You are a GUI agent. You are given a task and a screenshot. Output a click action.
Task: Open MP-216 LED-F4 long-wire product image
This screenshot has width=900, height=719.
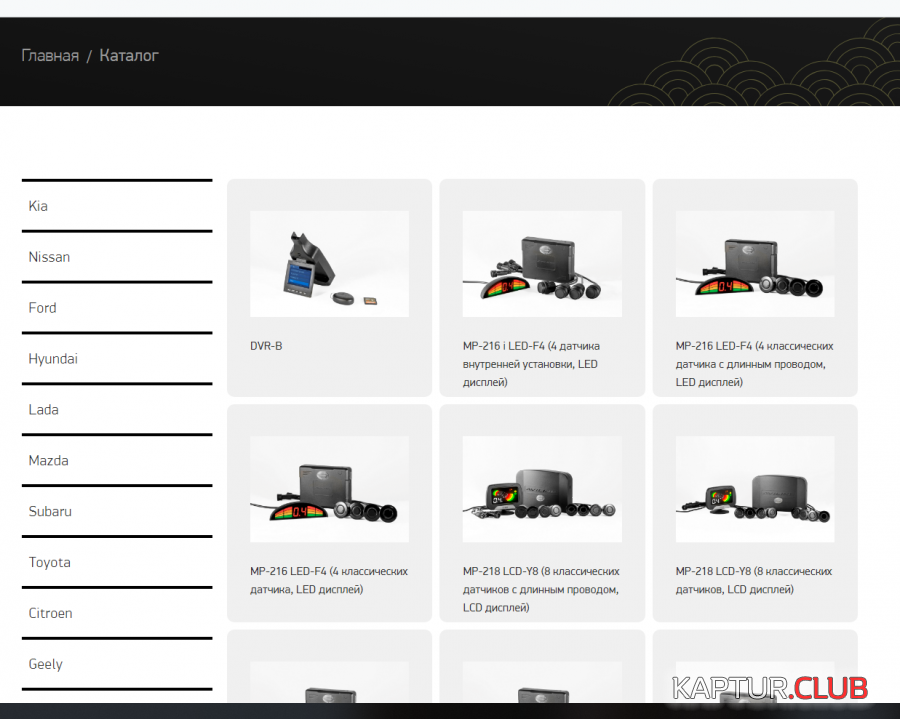(x=755, y=264)
